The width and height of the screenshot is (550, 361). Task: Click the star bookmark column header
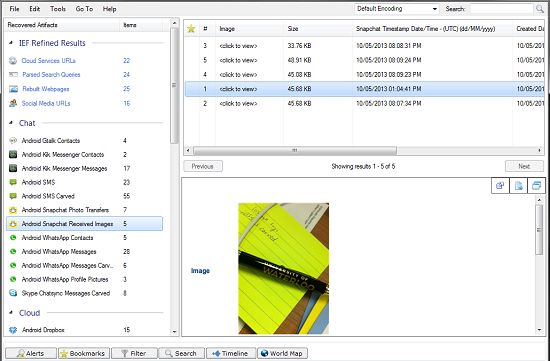(x=191, y=29)
